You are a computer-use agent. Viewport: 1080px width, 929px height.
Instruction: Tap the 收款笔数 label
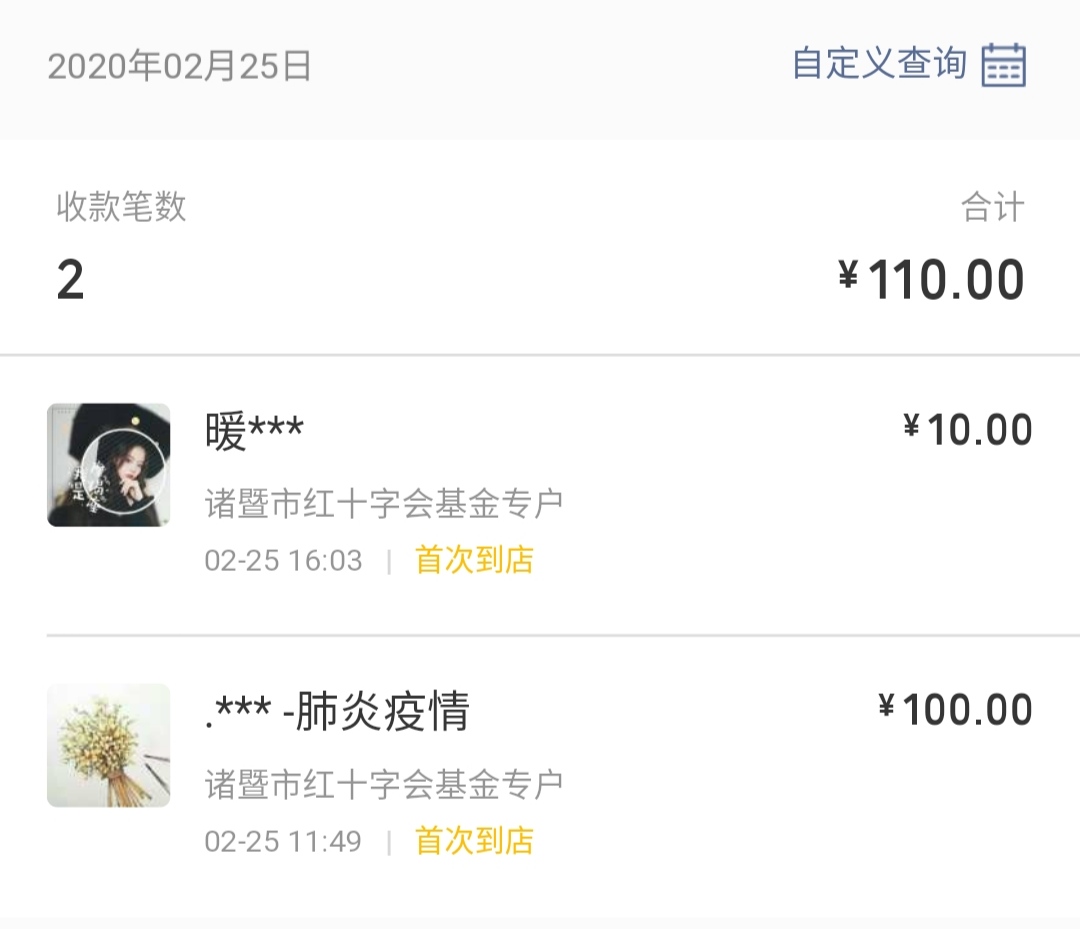(121, 207)
